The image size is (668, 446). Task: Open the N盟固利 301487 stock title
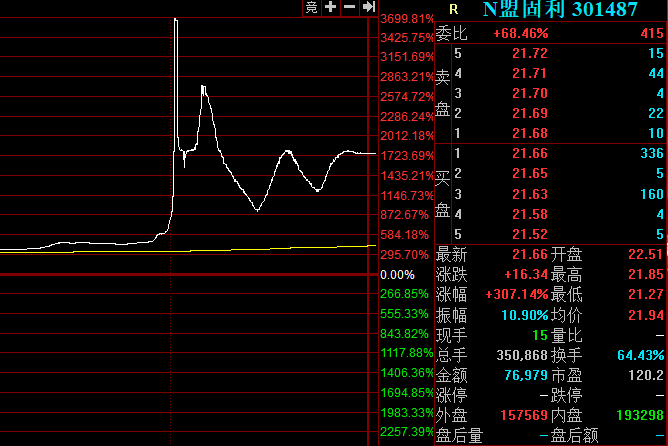pos(560,11)
